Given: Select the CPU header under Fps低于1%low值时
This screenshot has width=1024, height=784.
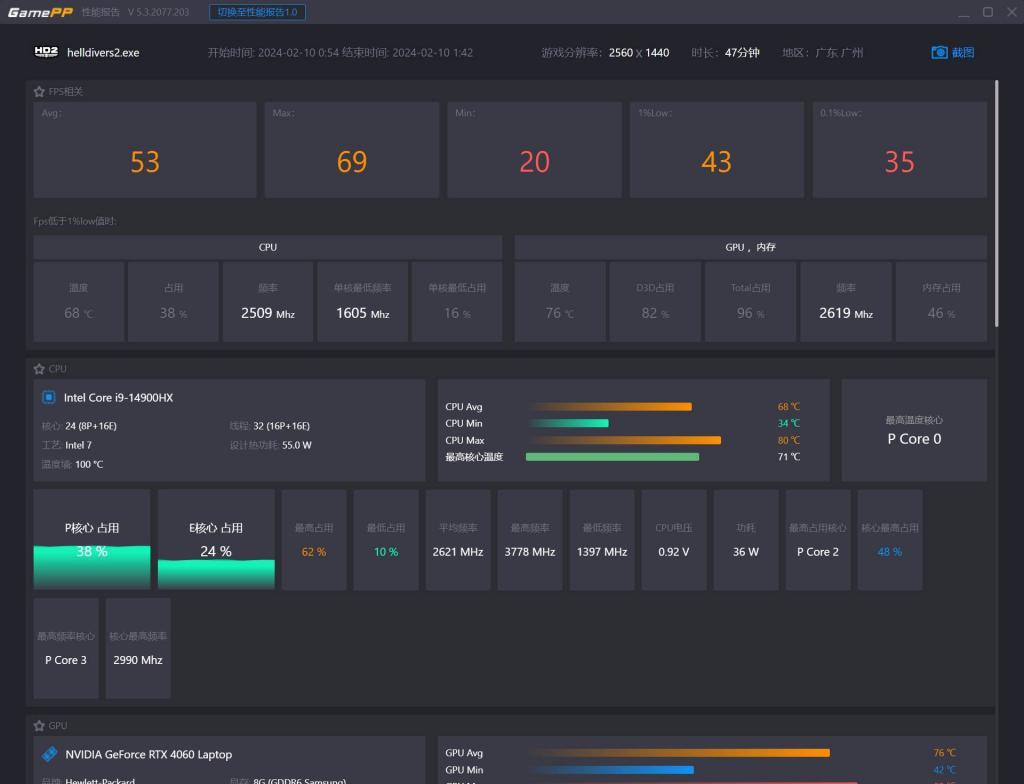Looking at the screenshot, I should tap(268, 247).
